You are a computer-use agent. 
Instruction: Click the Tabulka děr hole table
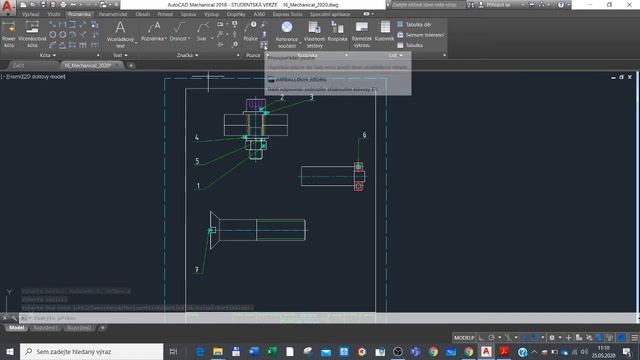pyautogui.click(x=414, y=24)
